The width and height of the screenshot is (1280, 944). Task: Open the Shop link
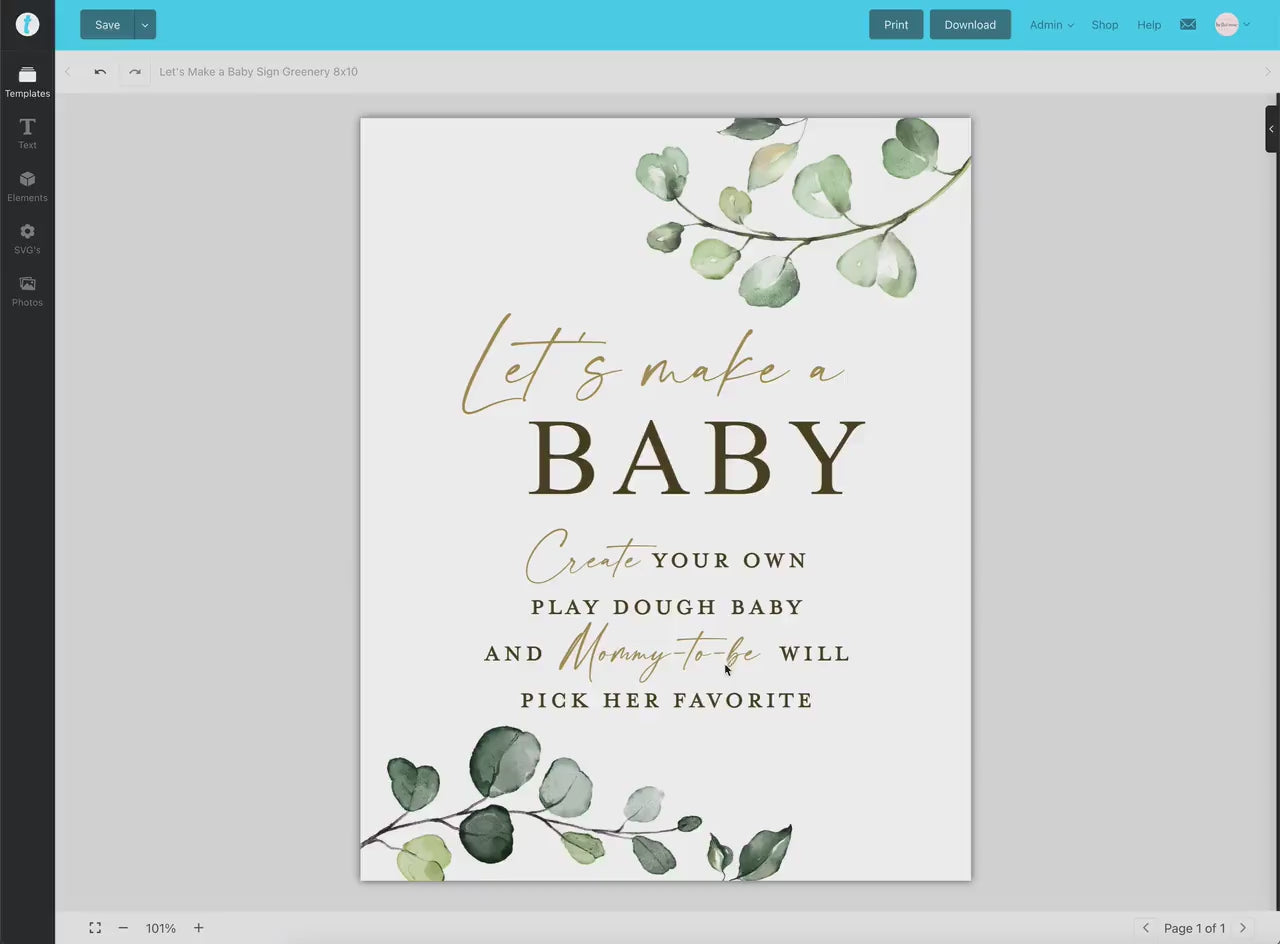coord(1105,25)
